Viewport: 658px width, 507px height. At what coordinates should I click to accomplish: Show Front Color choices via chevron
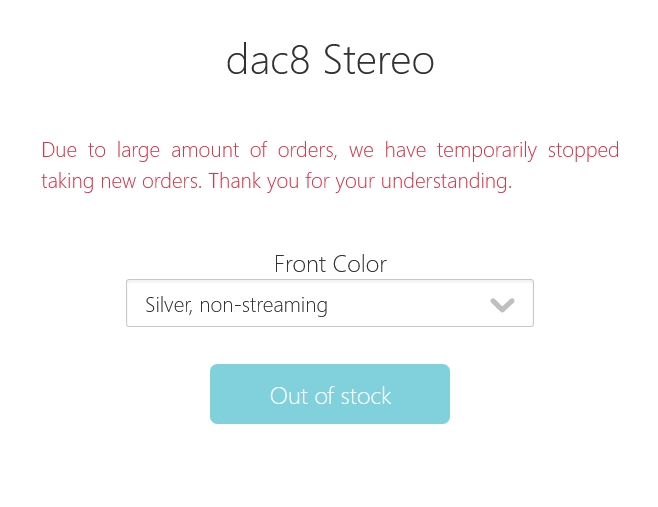[x=502, y=305]
